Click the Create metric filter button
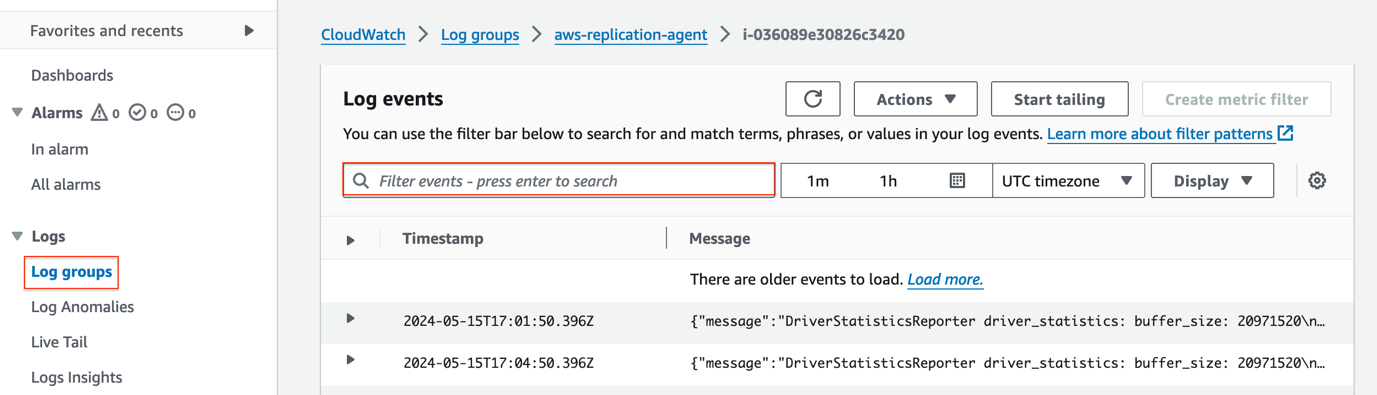Image resolution: width=1377 pixels, height=395 pixels. click(1236, 99)
